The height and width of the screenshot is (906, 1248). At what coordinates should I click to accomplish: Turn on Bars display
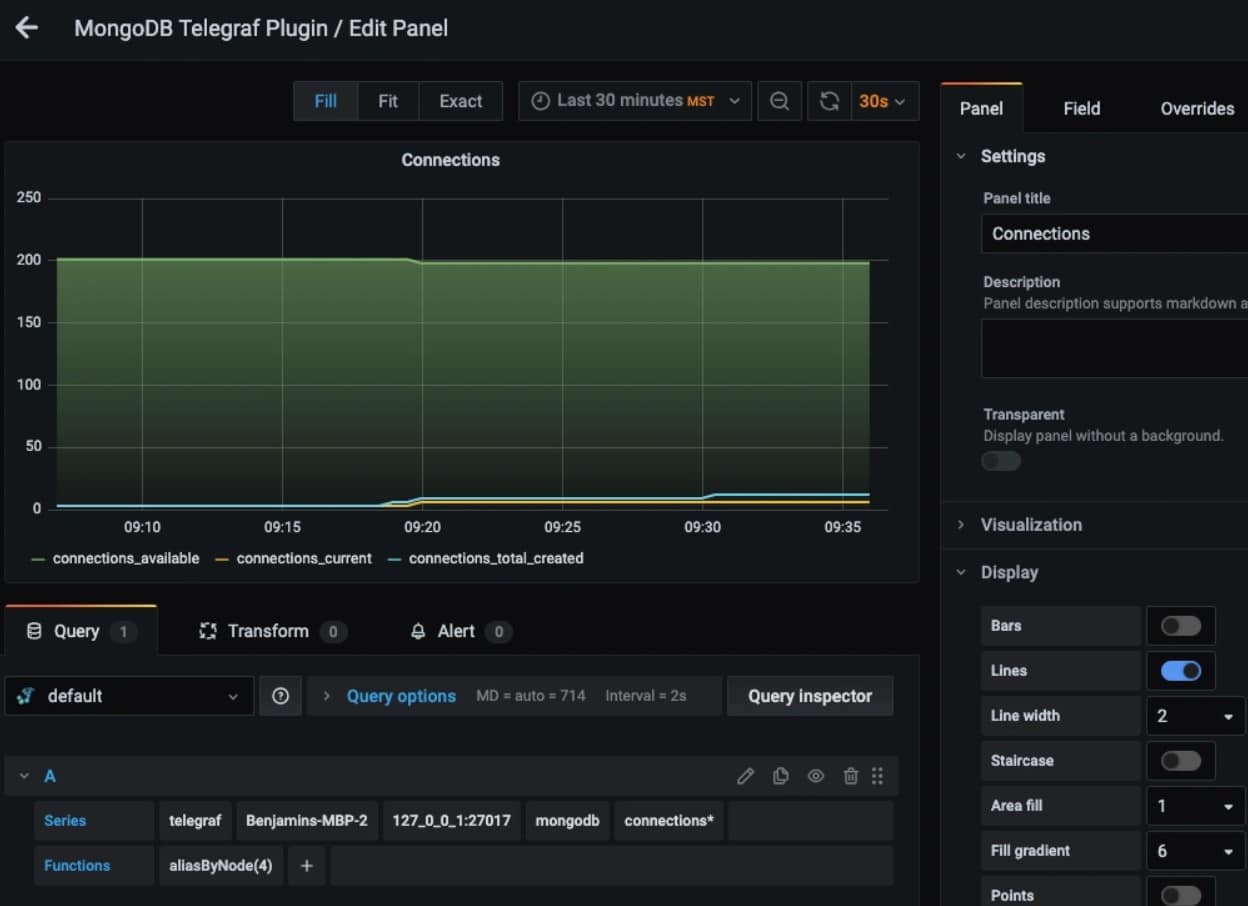point(1181,626)
